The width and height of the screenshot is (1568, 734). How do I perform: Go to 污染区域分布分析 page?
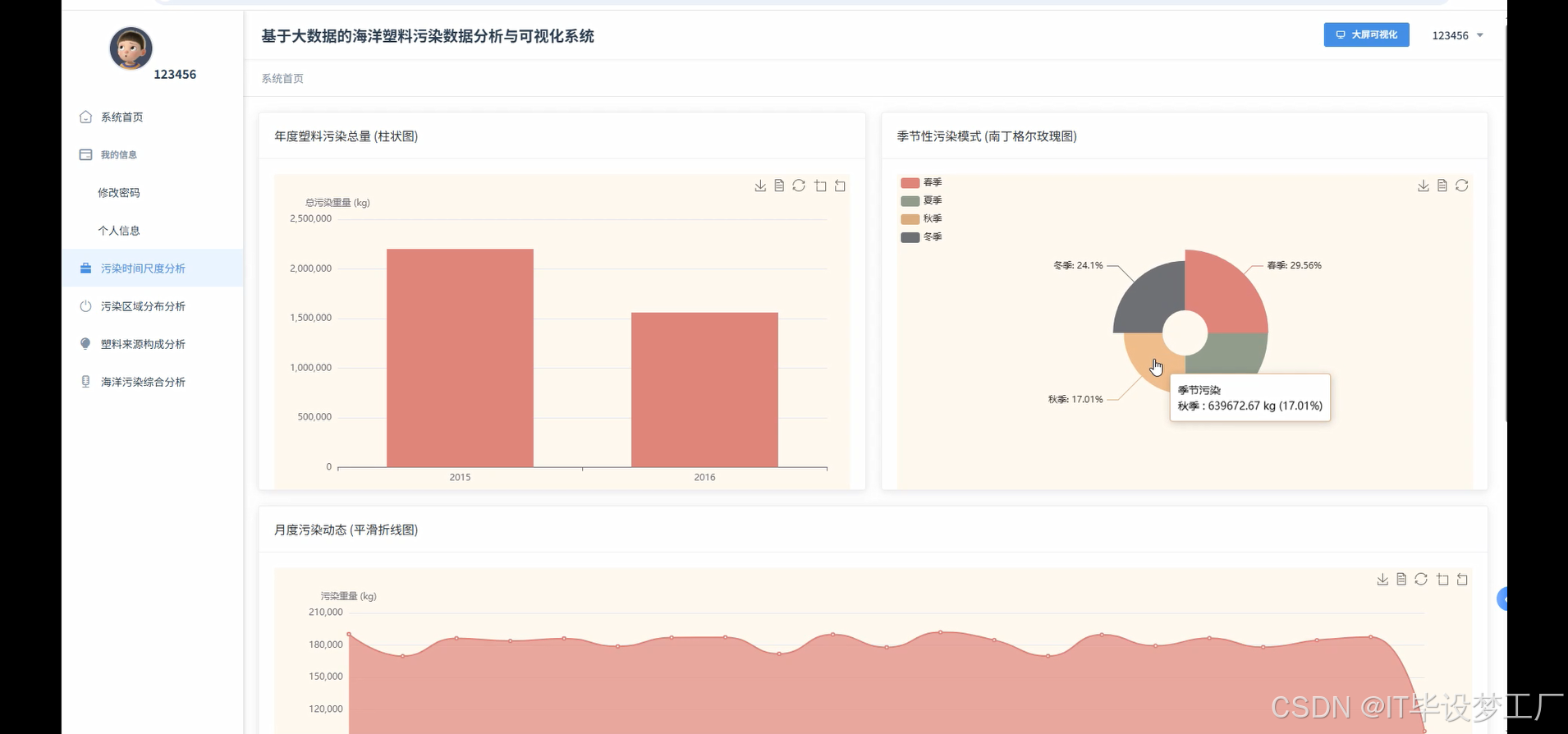click(x=153, y=306)
